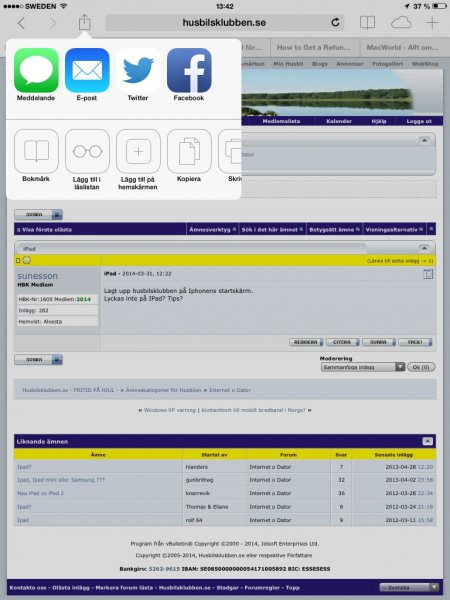Open sunesson user profile link
Image resolution: width=450 pixels, height=600 pixels.
tap(38, 276)
